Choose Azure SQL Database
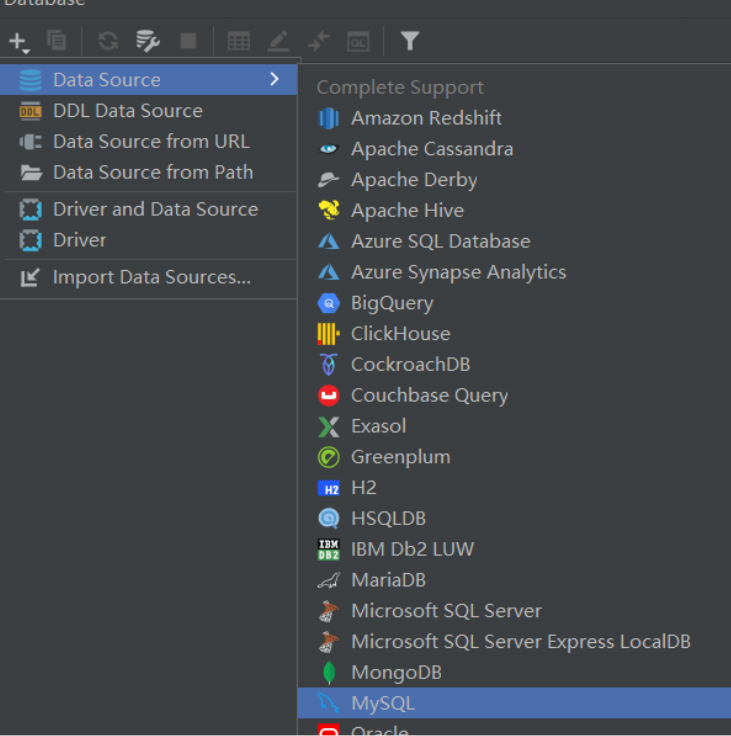Image resolution: width=731 pixels, height=736 pixels. 514,241
